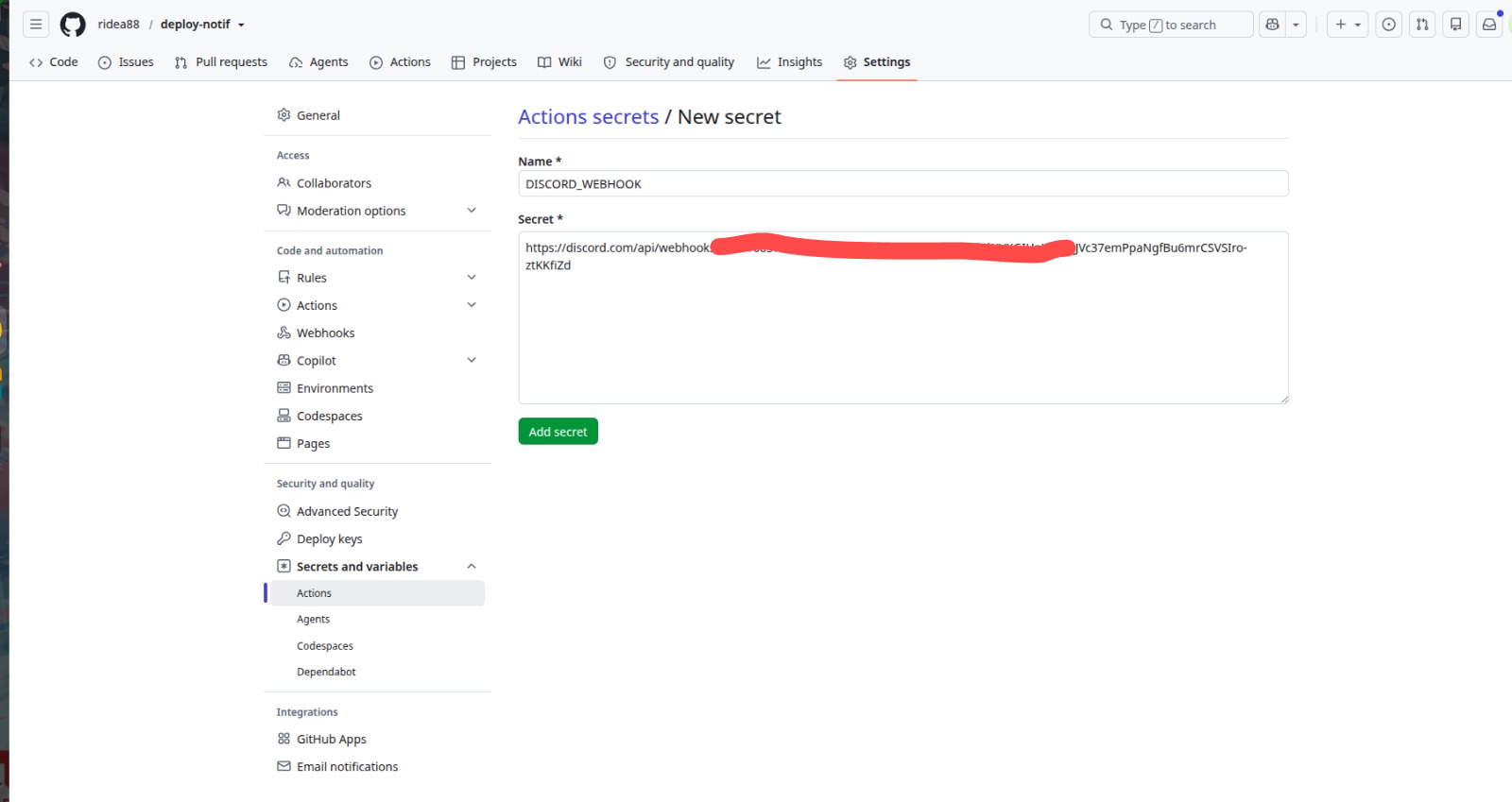
Task: Open the Code tab
Action: coord(54,62)
